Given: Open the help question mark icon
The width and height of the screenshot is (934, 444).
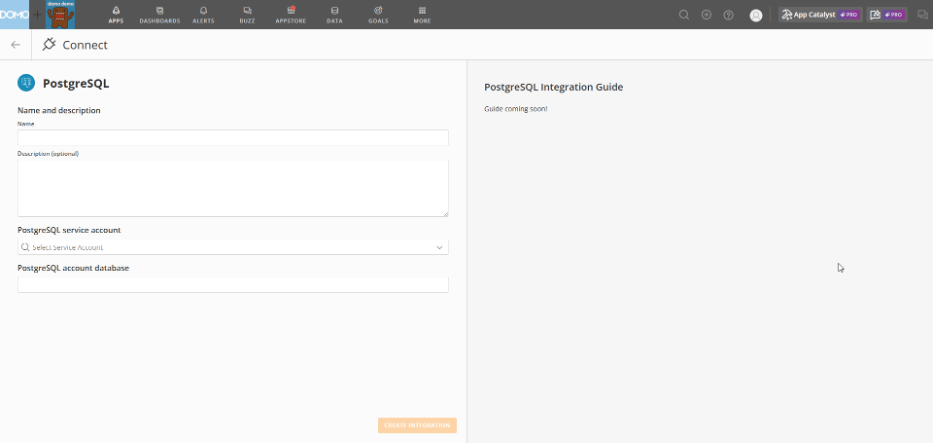Looking at the screenshot, I should tap(728, 15).
